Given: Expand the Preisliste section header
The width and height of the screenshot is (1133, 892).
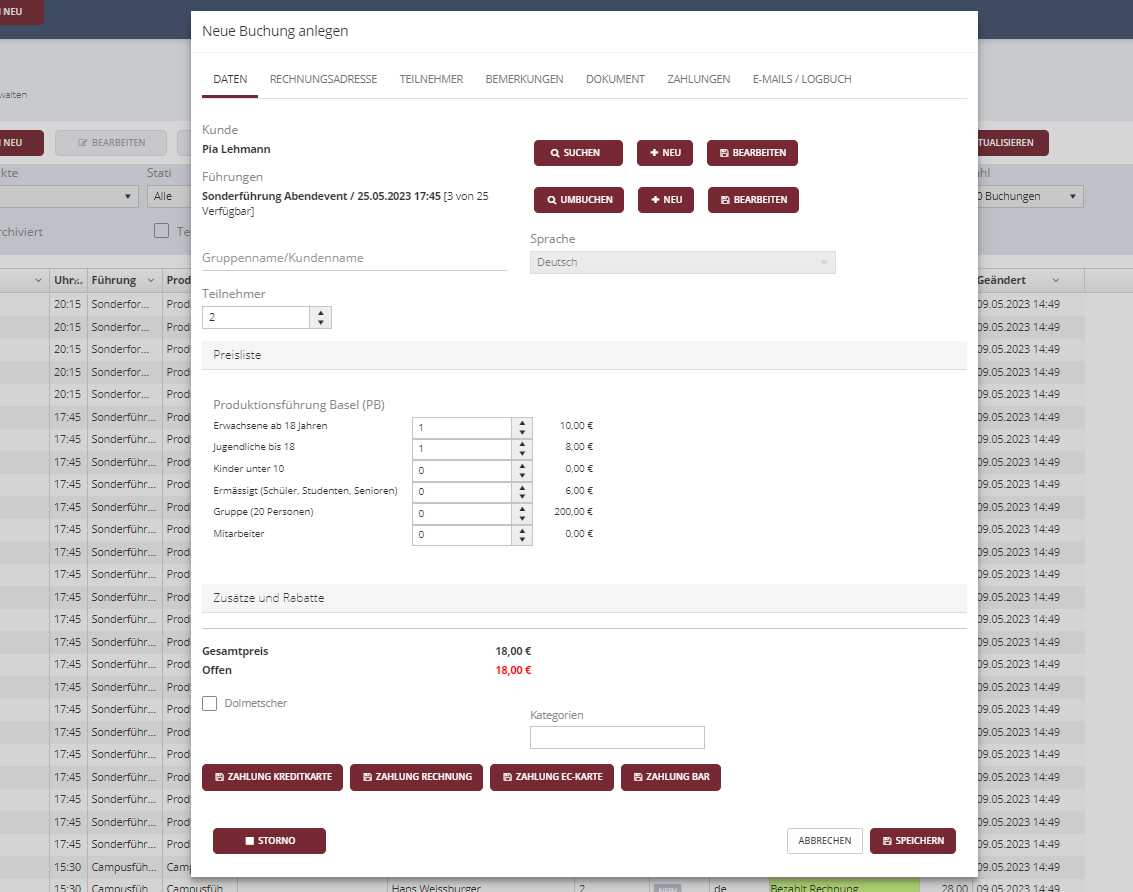Looking at the screenshot, I should (584, 354).
